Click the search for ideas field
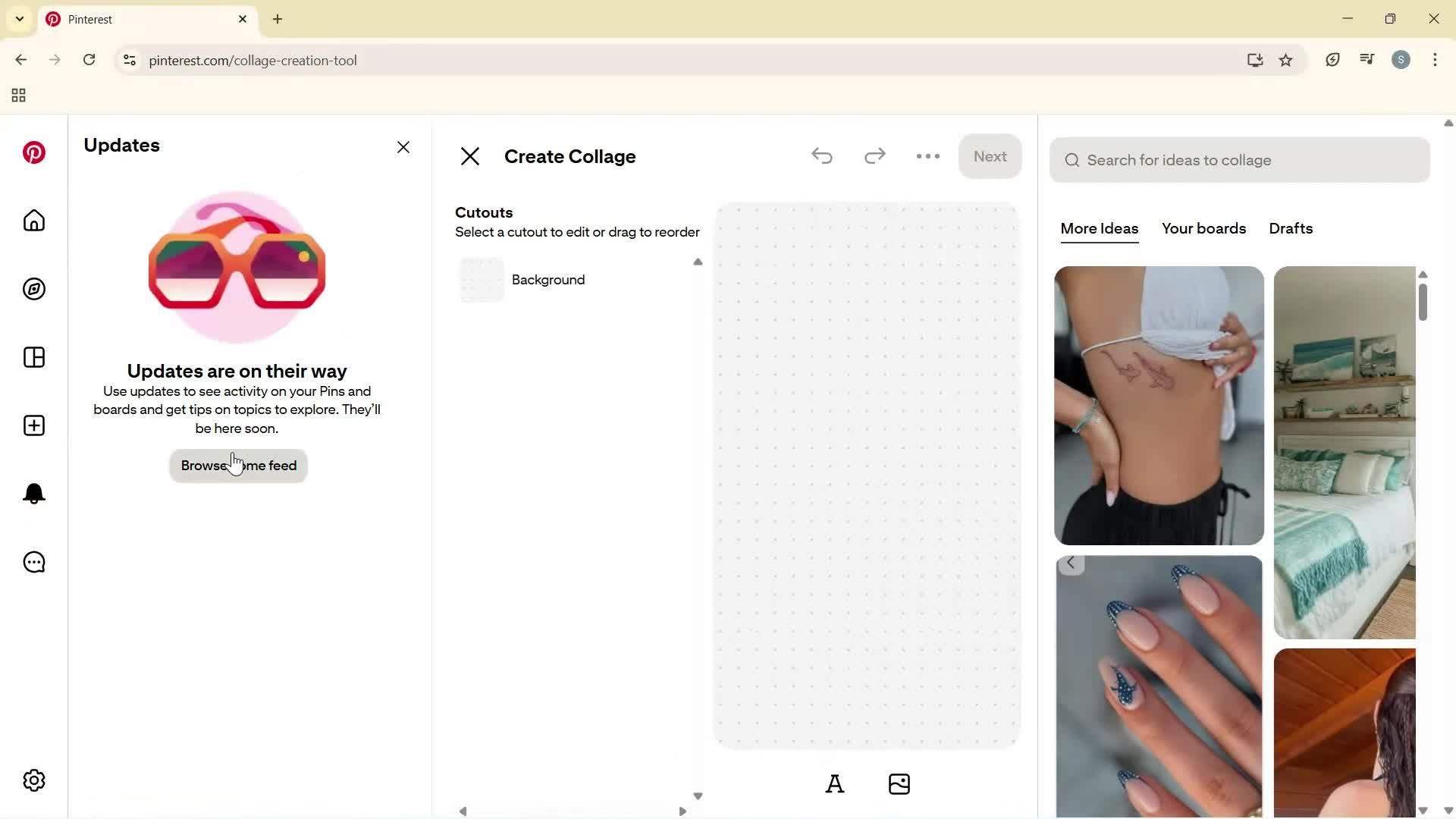This screenshot has width=1456, height=819. (x=1239, y=160)
